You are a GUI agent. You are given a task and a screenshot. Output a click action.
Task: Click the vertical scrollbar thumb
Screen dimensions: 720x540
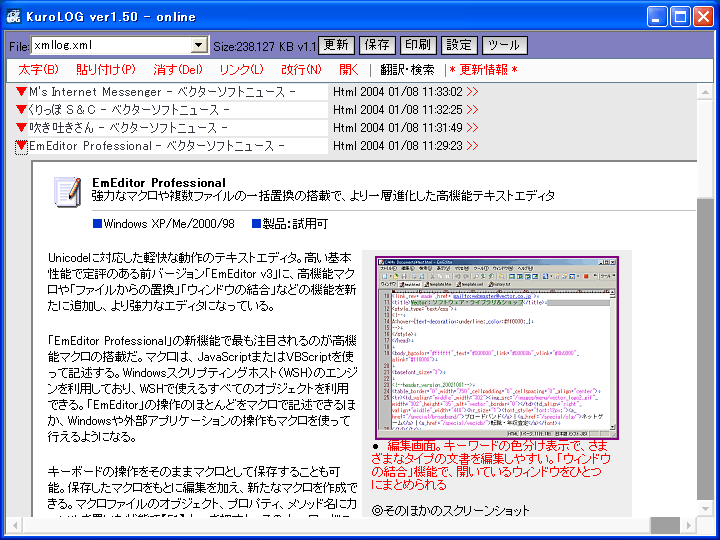pyautogui.click(x=705, y=349)
